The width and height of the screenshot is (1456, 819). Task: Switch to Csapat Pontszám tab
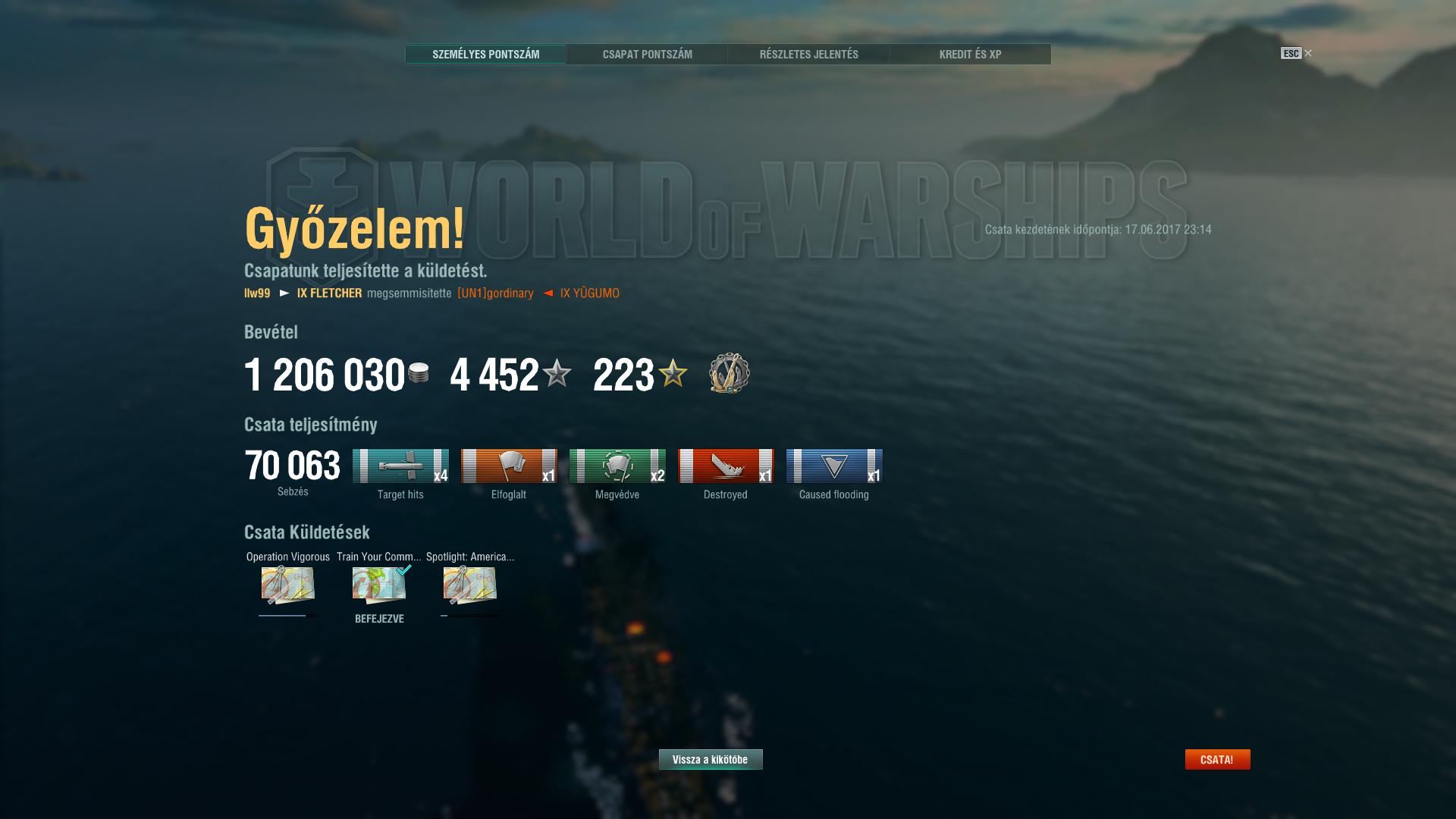click(x=648, y=54)
